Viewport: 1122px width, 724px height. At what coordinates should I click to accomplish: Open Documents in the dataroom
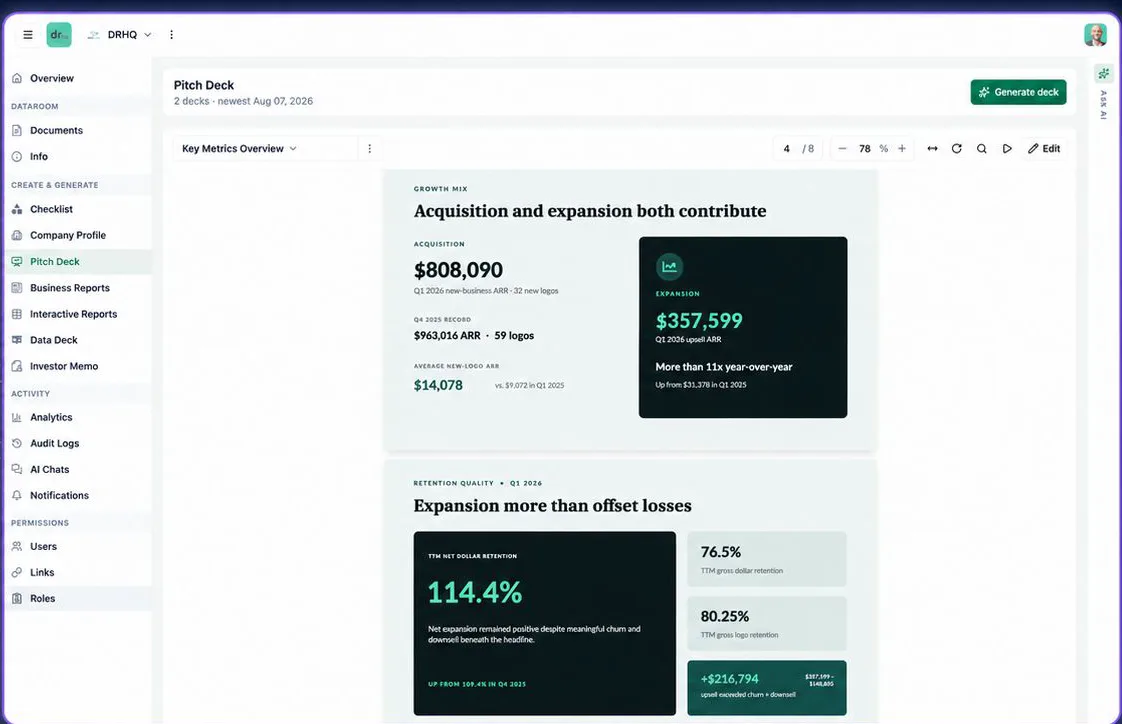click(77, 130)
